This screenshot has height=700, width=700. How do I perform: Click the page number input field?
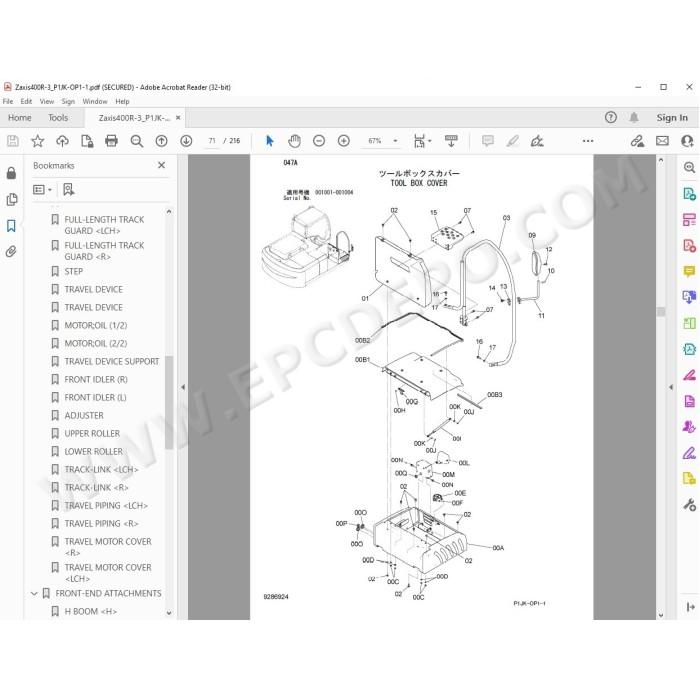(x=212, y=141)
